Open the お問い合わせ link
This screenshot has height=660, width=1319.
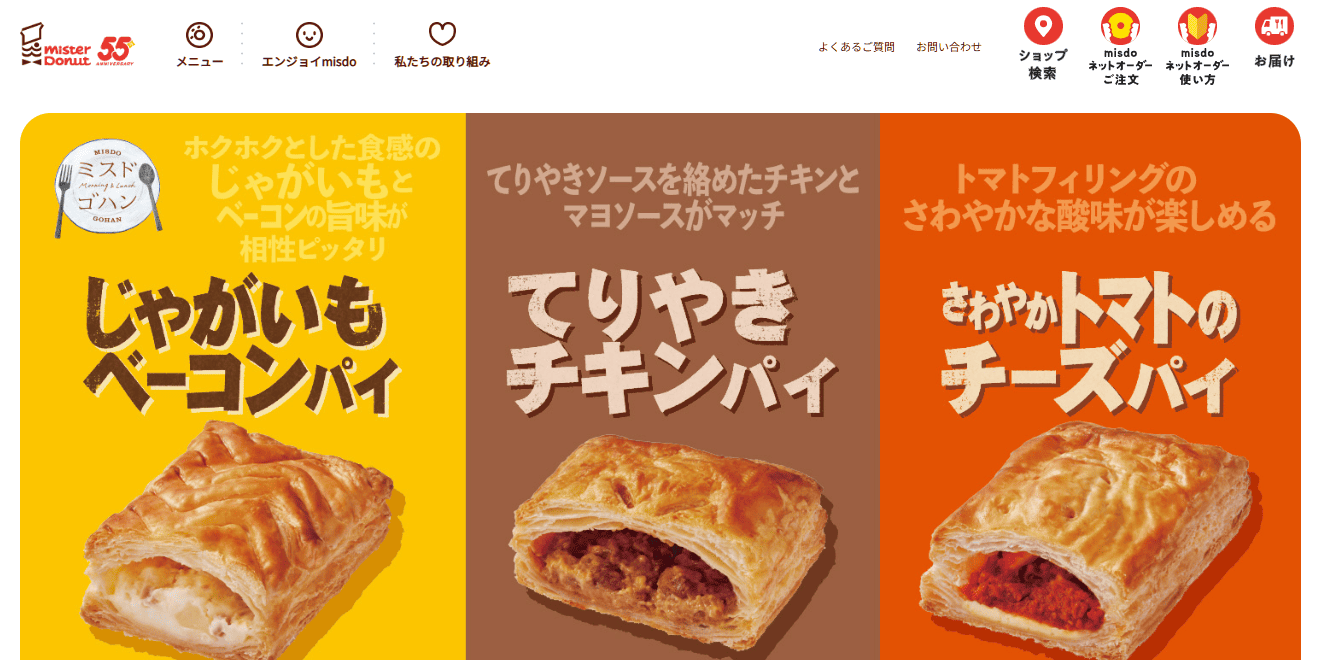coord(949,47)
